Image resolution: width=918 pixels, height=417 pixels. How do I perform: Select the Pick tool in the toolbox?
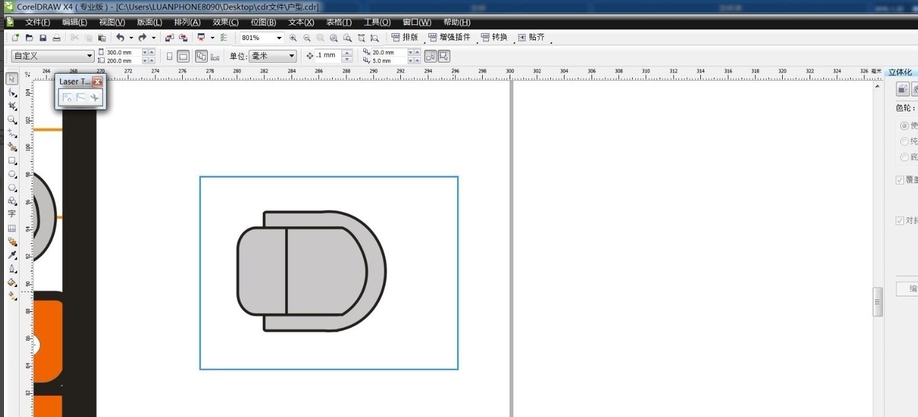(12, 79)
